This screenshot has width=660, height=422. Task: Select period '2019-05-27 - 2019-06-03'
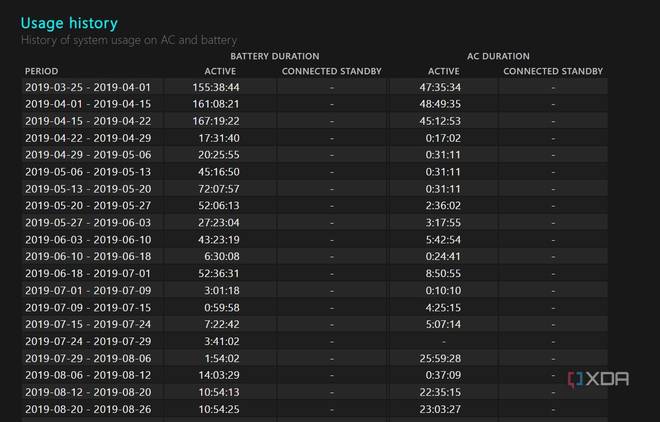pos(88,223)
